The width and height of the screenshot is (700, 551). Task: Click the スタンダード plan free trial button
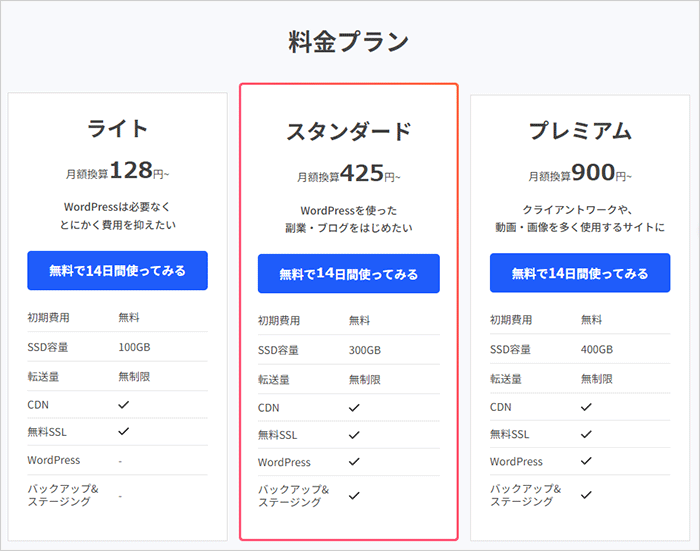[x=349, y=274]
